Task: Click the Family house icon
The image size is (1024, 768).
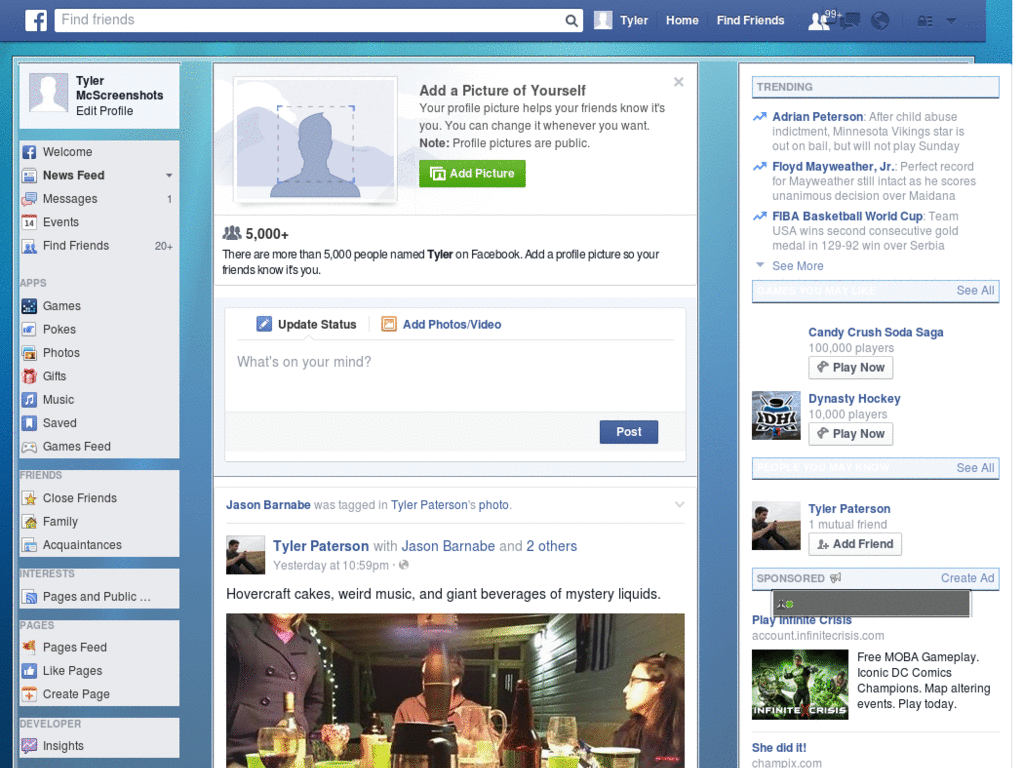Action: tap(29, 522)
